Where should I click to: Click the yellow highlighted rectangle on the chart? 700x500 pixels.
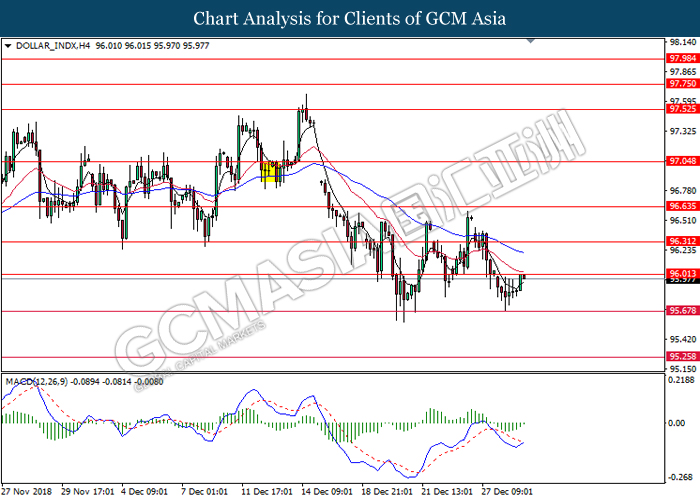pos(271,172)
